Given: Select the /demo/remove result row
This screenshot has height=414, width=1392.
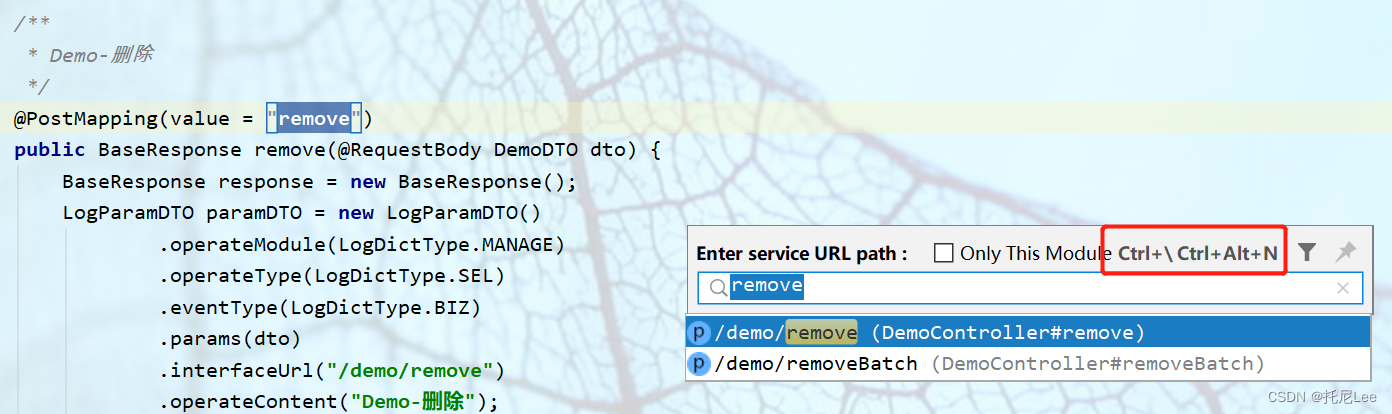Looking at the screenshot, I should point(1028,332).
